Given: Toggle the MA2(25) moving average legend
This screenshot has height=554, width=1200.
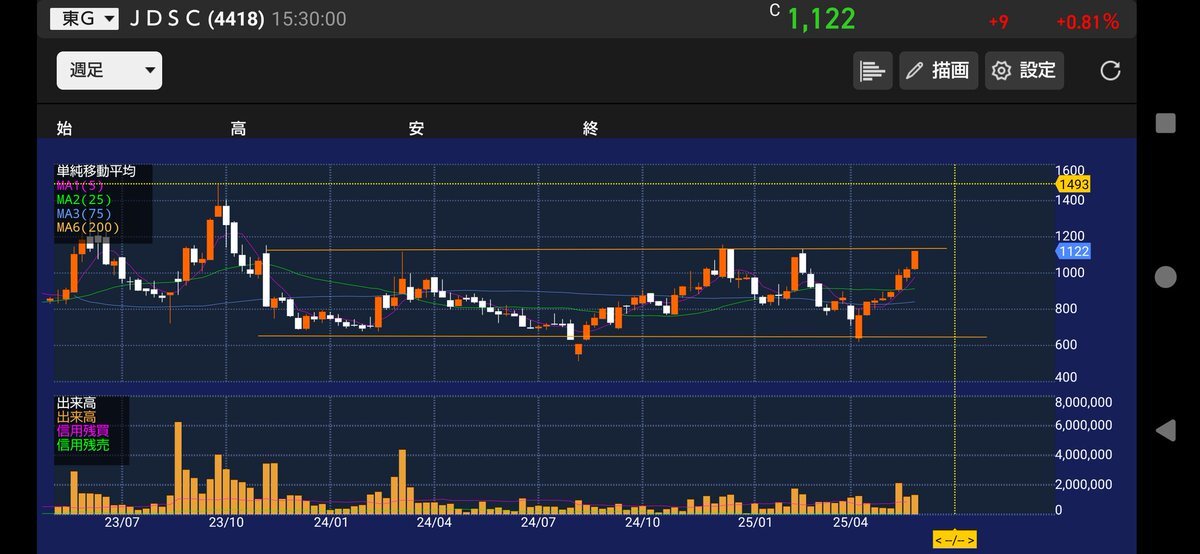Looking at the screenshot, I should 83,199.
